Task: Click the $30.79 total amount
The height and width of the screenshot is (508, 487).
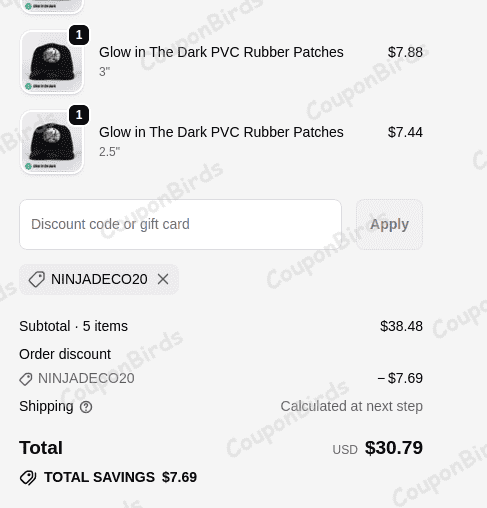Action: click(394, 448)
